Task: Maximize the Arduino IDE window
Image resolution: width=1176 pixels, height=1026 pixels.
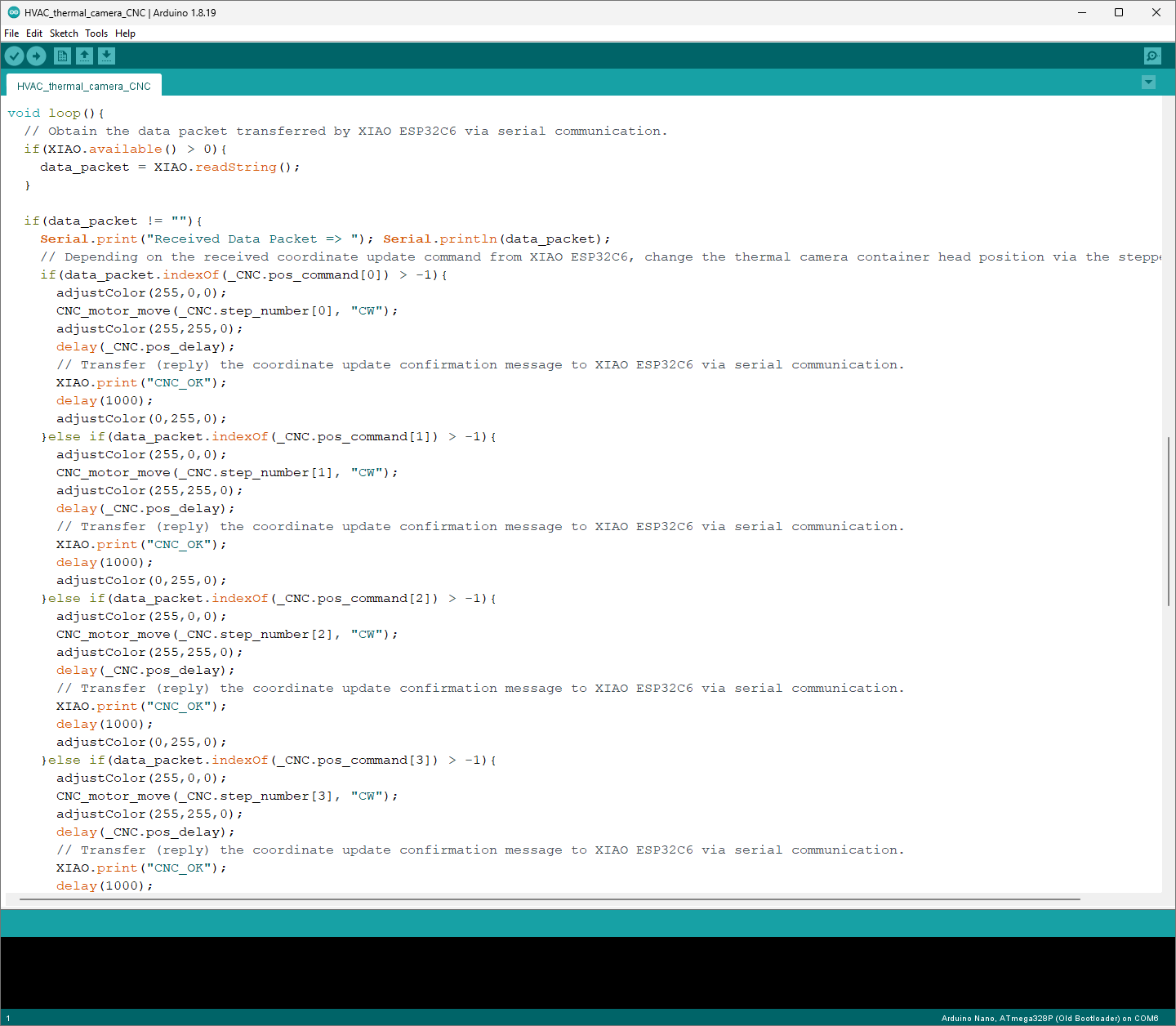Action: [x=1119, y=12]
